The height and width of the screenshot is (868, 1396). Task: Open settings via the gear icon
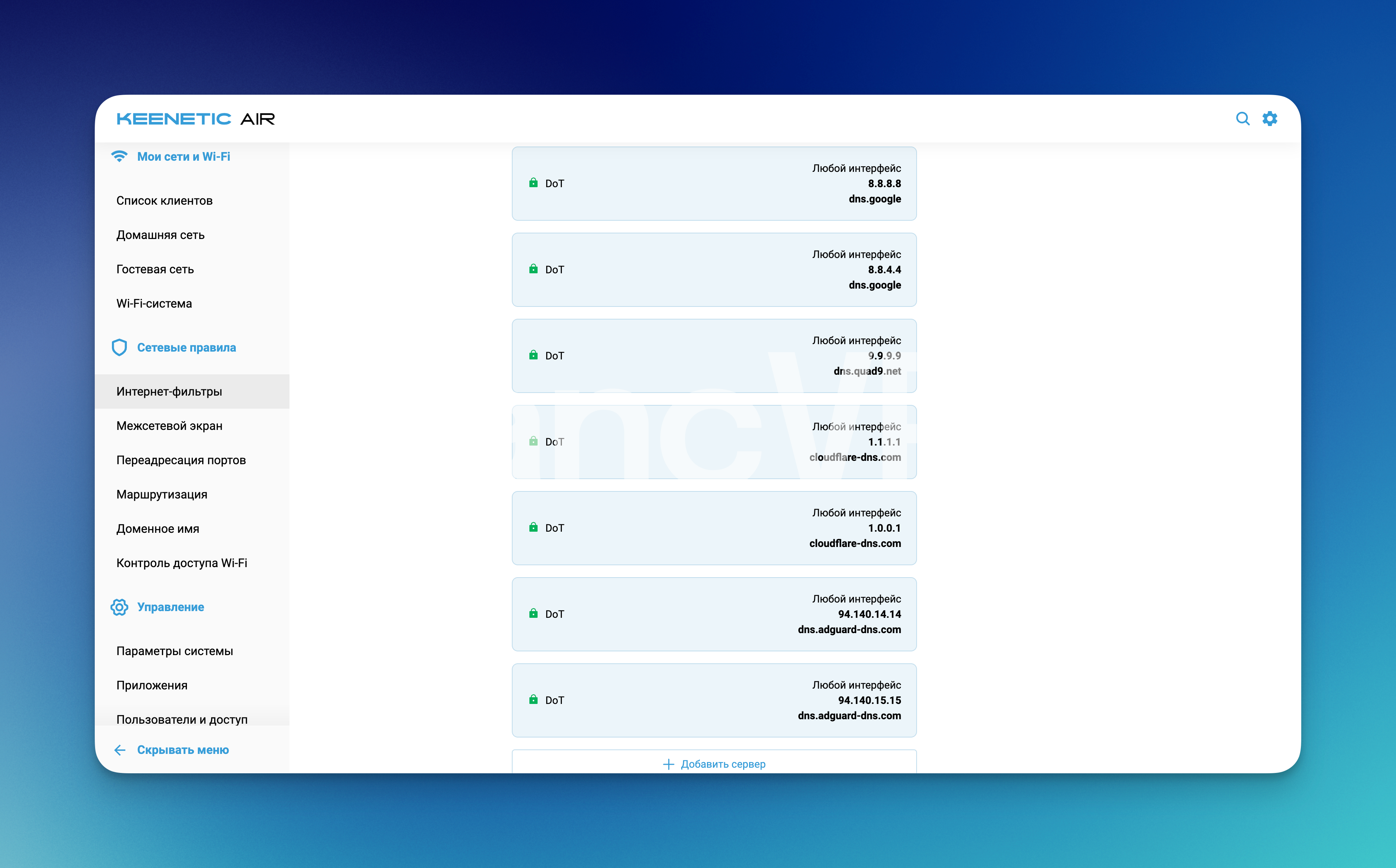pos(1270,119)
